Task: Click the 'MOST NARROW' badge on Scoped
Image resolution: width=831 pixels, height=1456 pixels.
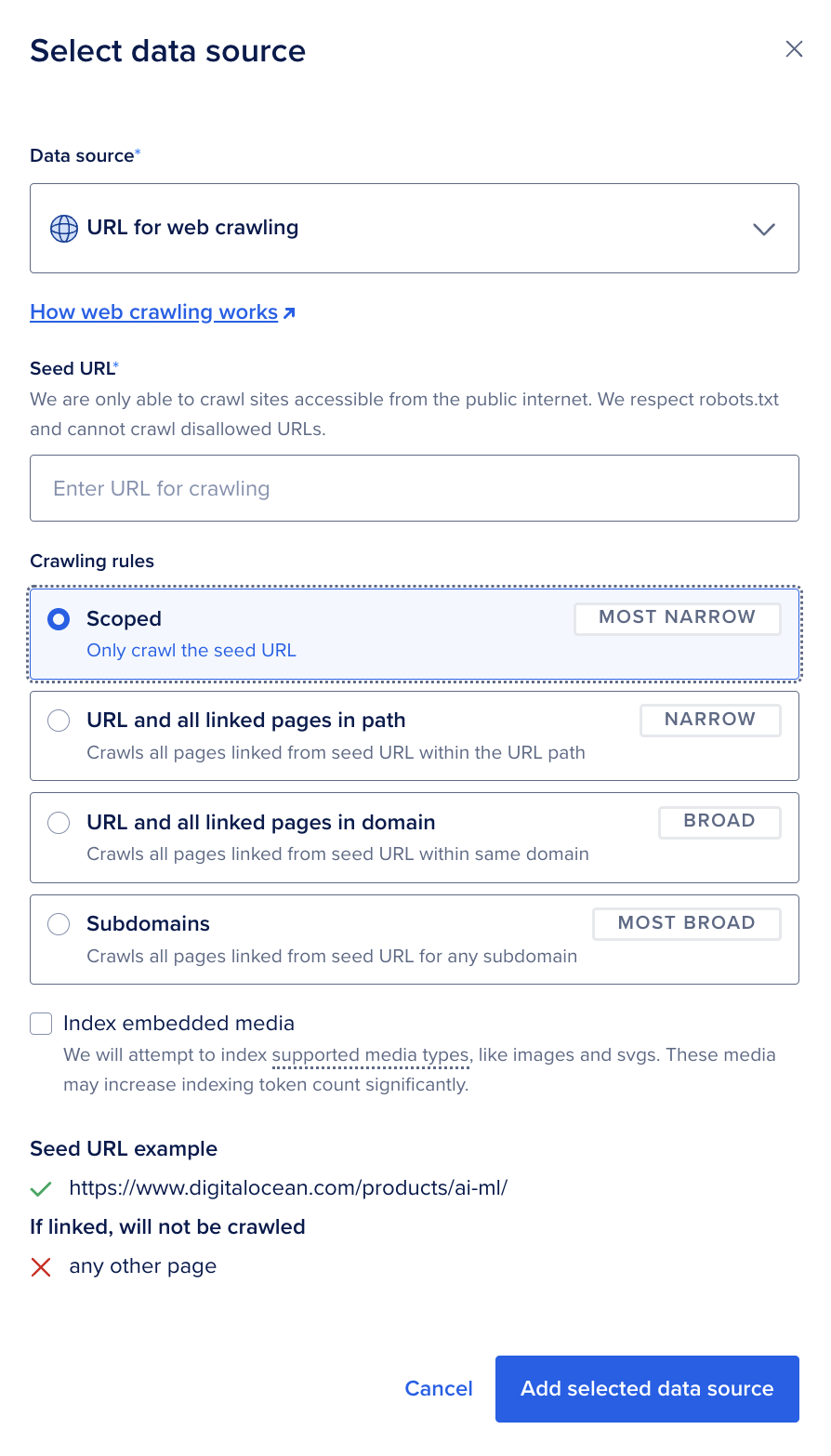Action: coord(677,617)
